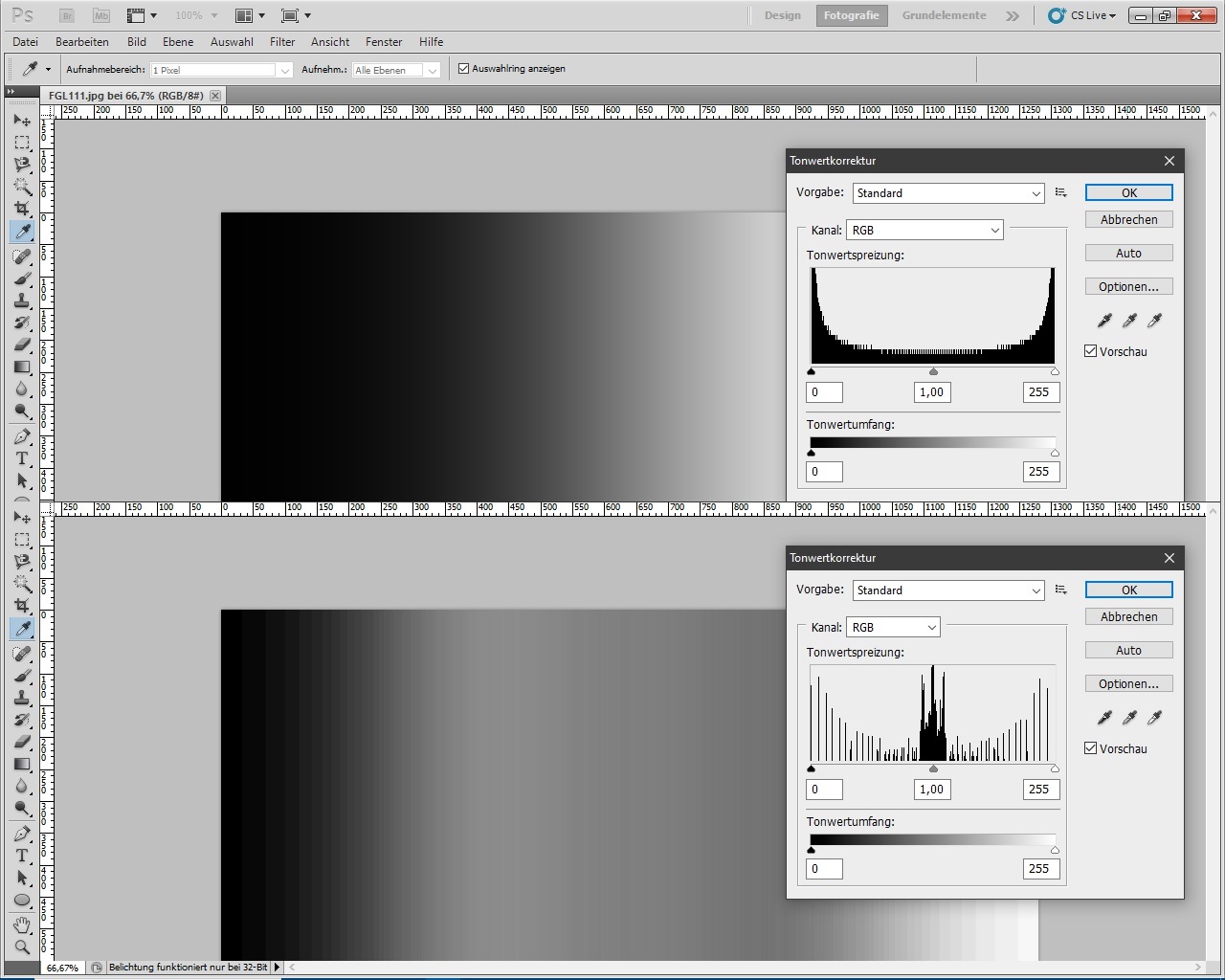Click 'Optionen...' in the lower Tonwertkorrektur dialog
Screen dimensions: 1225x980
click(x=1128, y=684)
